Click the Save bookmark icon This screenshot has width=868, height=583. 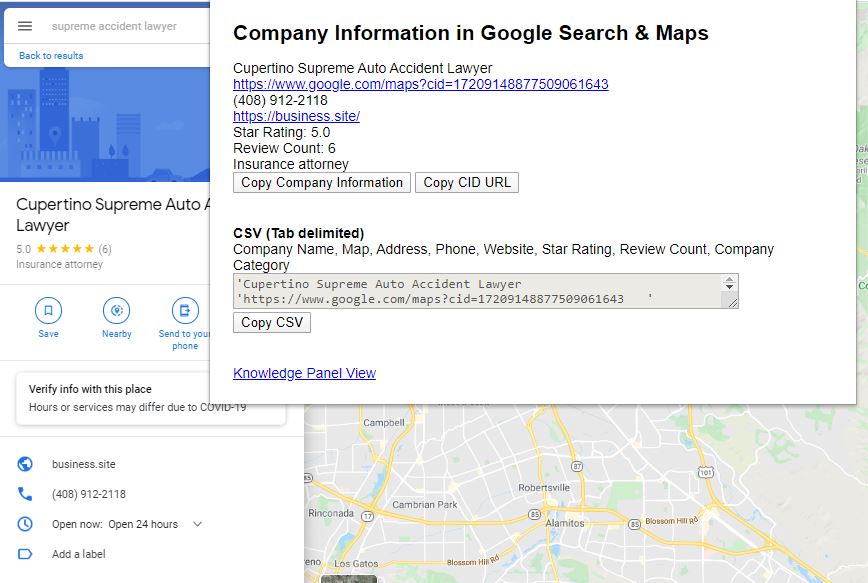point(48,310)
